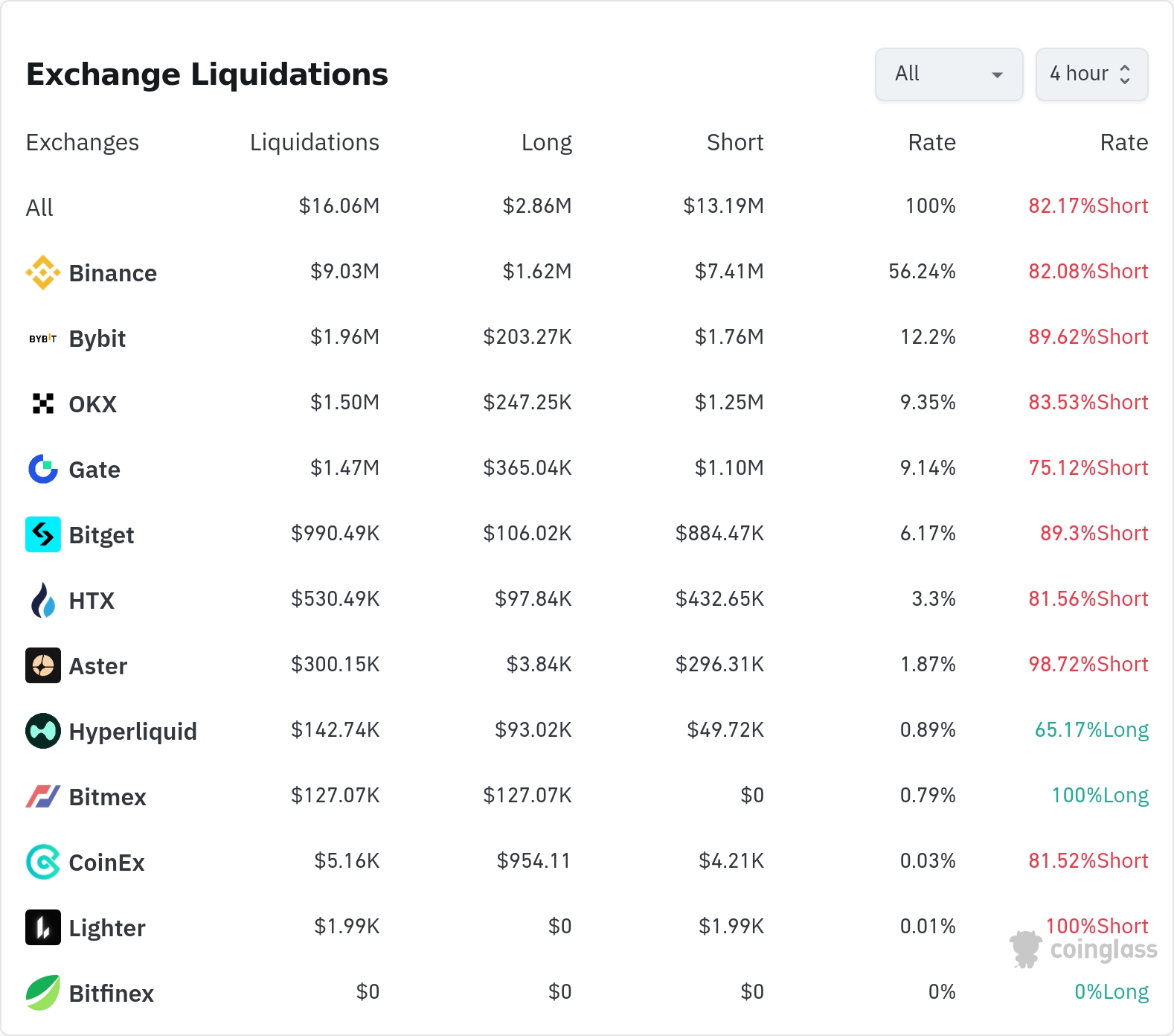Click the CoinEx logo icon

(42, 862)
